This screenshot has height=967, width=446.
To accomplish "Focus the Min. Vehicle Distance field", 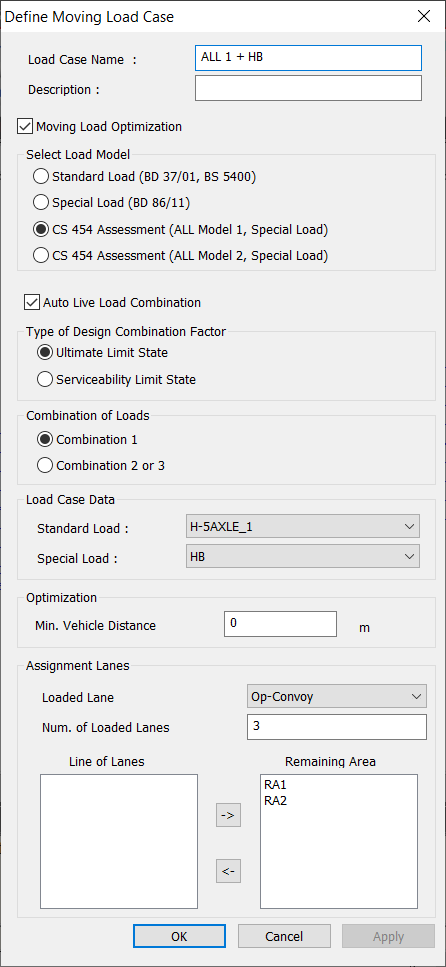I will click(x=281, y=624).
